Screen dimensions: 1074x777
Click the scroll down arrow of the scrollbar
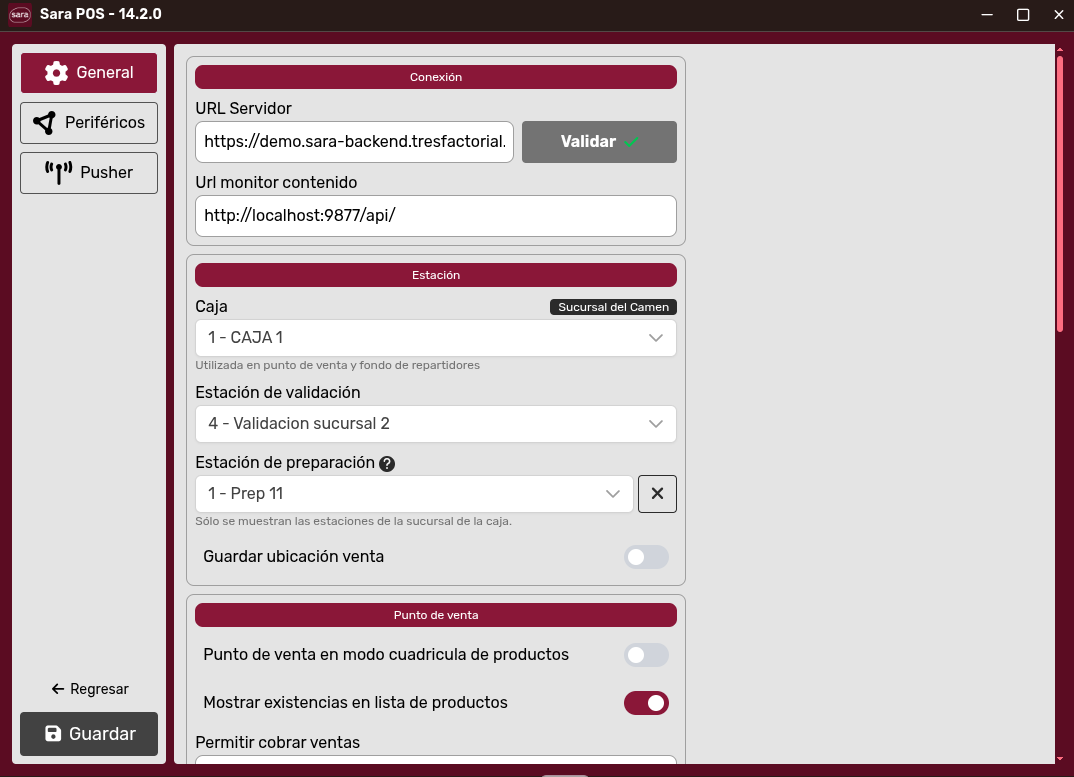click(1060, 758)
